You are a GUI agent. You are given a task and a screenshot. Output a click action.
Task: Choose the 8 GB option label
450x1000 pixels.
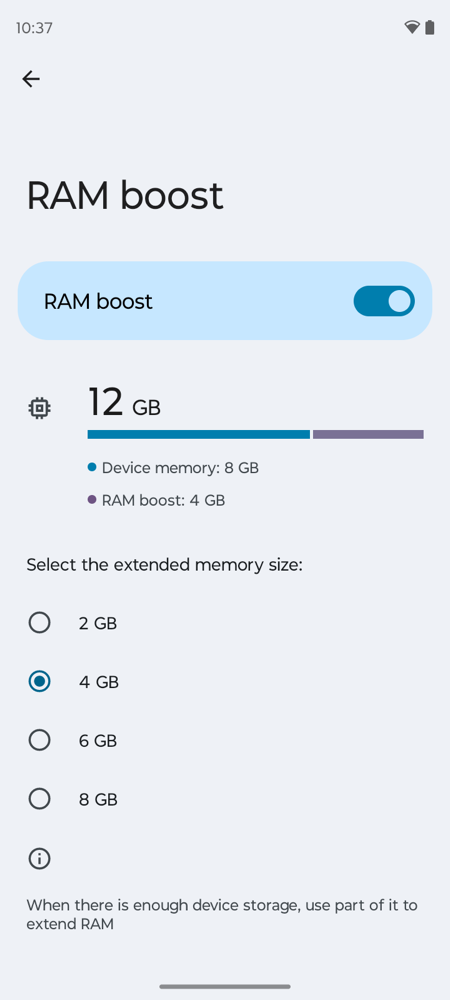click(x=98, y=800)
